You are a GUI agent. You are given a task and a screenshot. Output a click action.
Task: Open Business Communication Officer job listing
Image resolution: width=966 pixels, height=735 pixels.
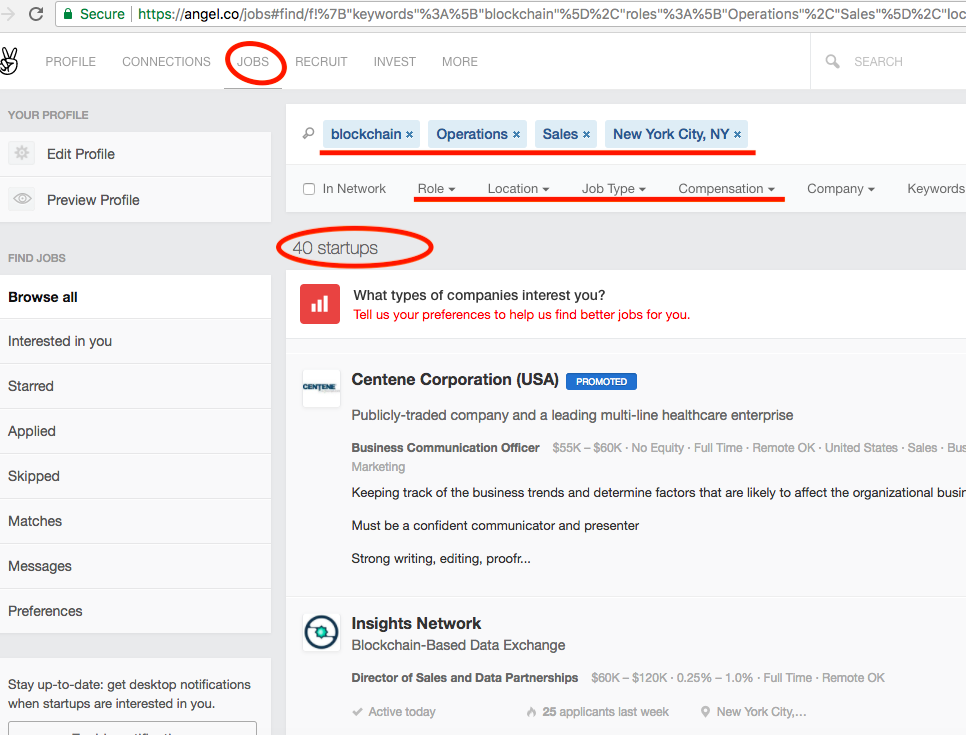coord(445,448)
